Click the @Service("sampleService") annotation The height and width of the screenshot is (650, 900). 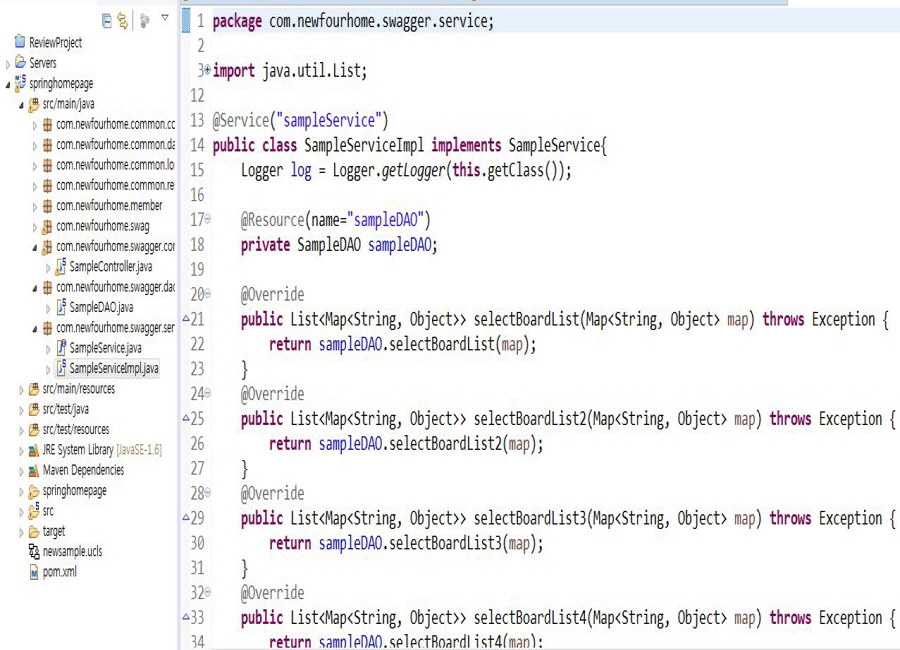[300, 121]
